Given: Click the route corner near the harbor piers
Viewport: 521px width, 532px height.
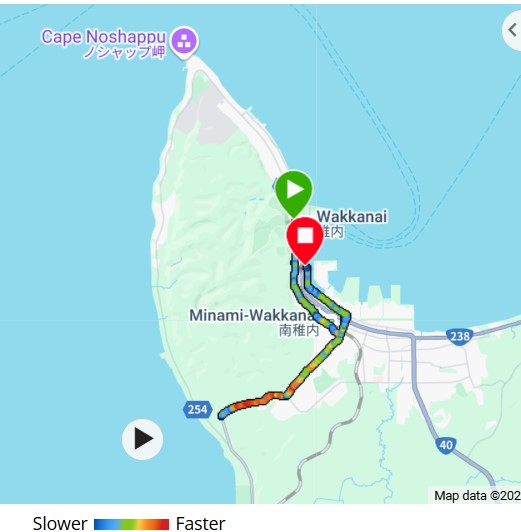Looking at the screenshot, I should click(x=346, y=316).
